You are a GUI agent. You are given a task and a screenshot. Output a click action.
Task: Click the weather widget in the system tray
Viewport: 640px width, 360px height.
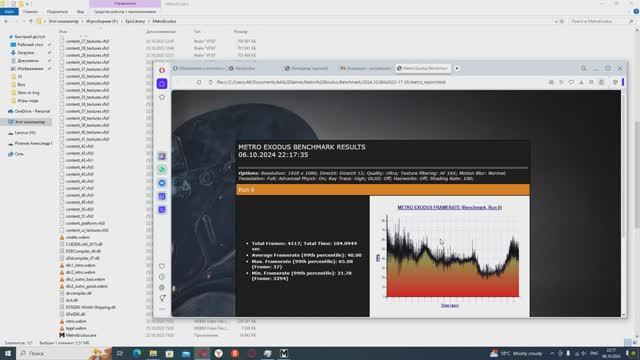pyautogui.click(x=516, y=353)
